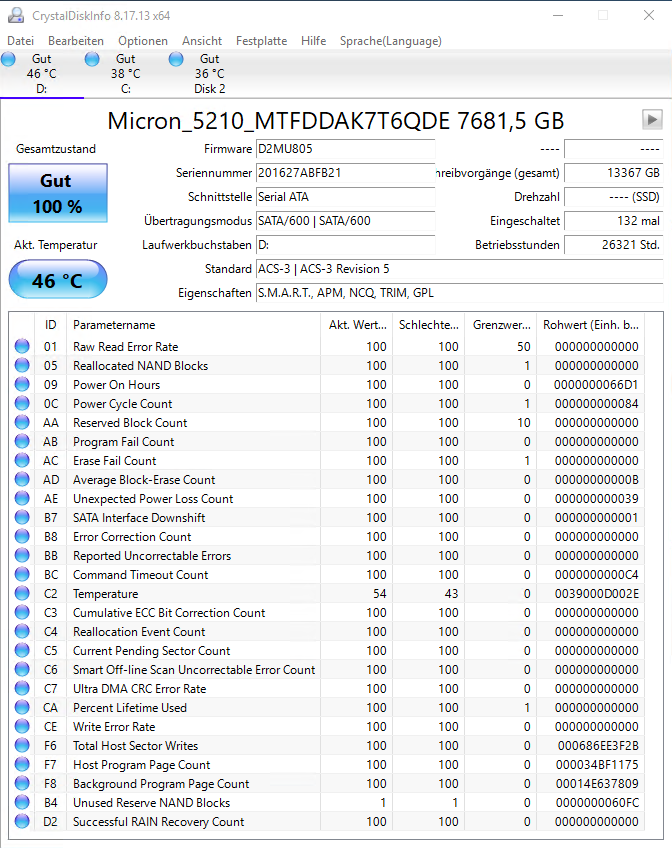Click the Eingeschaltet value 132 mal
672x848 pixels.
614,221
